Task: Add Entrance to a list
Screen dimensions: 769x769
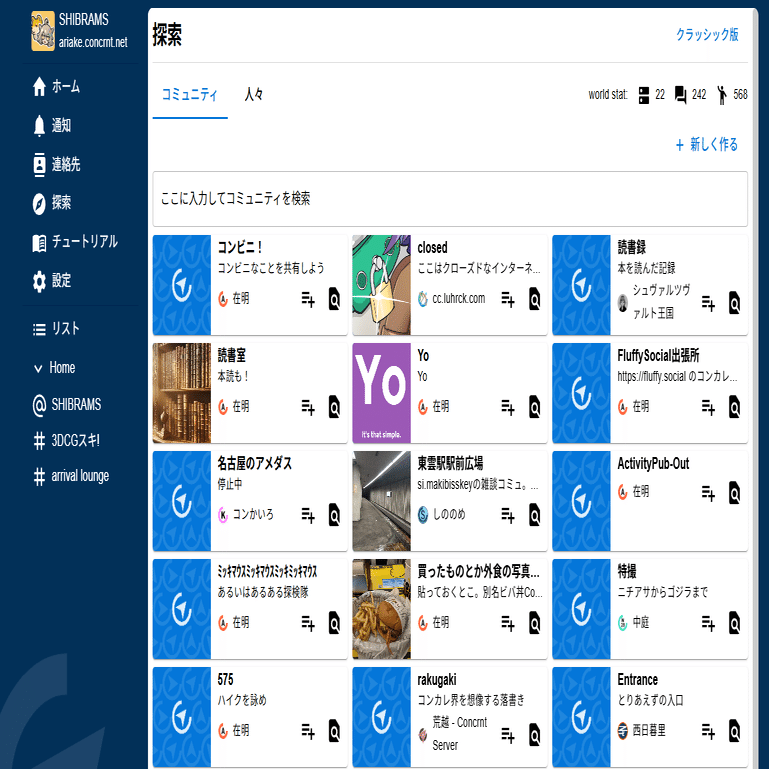Action: 708,731
